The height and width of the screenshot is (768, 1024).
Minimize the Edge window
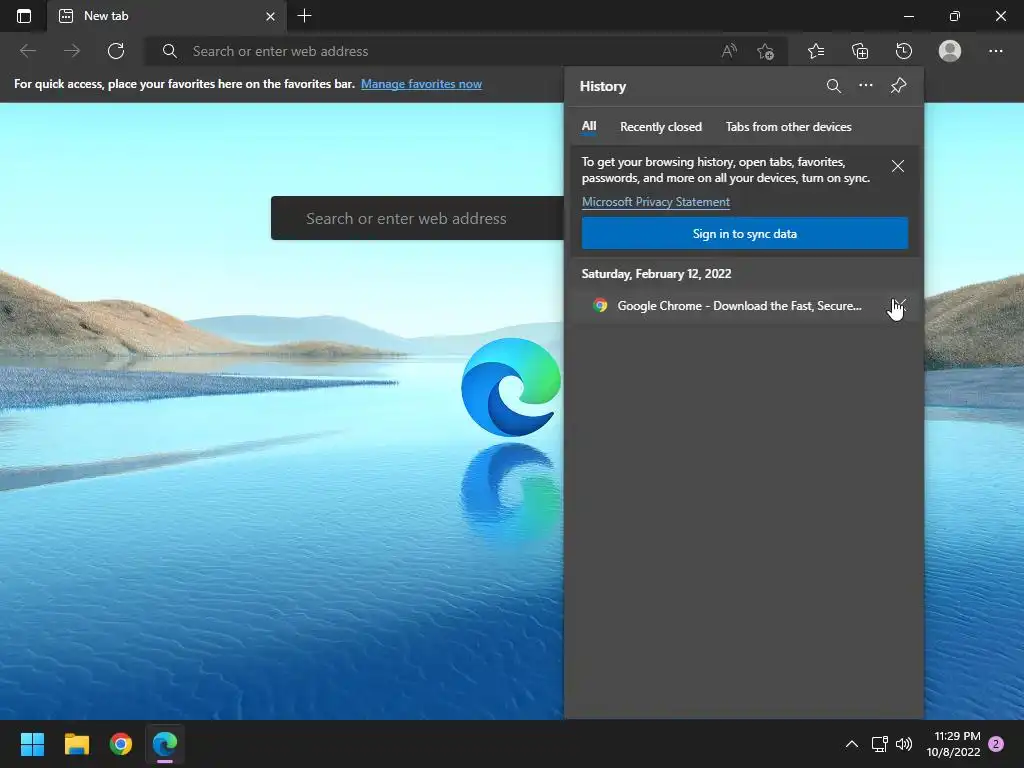coord(908,16)
